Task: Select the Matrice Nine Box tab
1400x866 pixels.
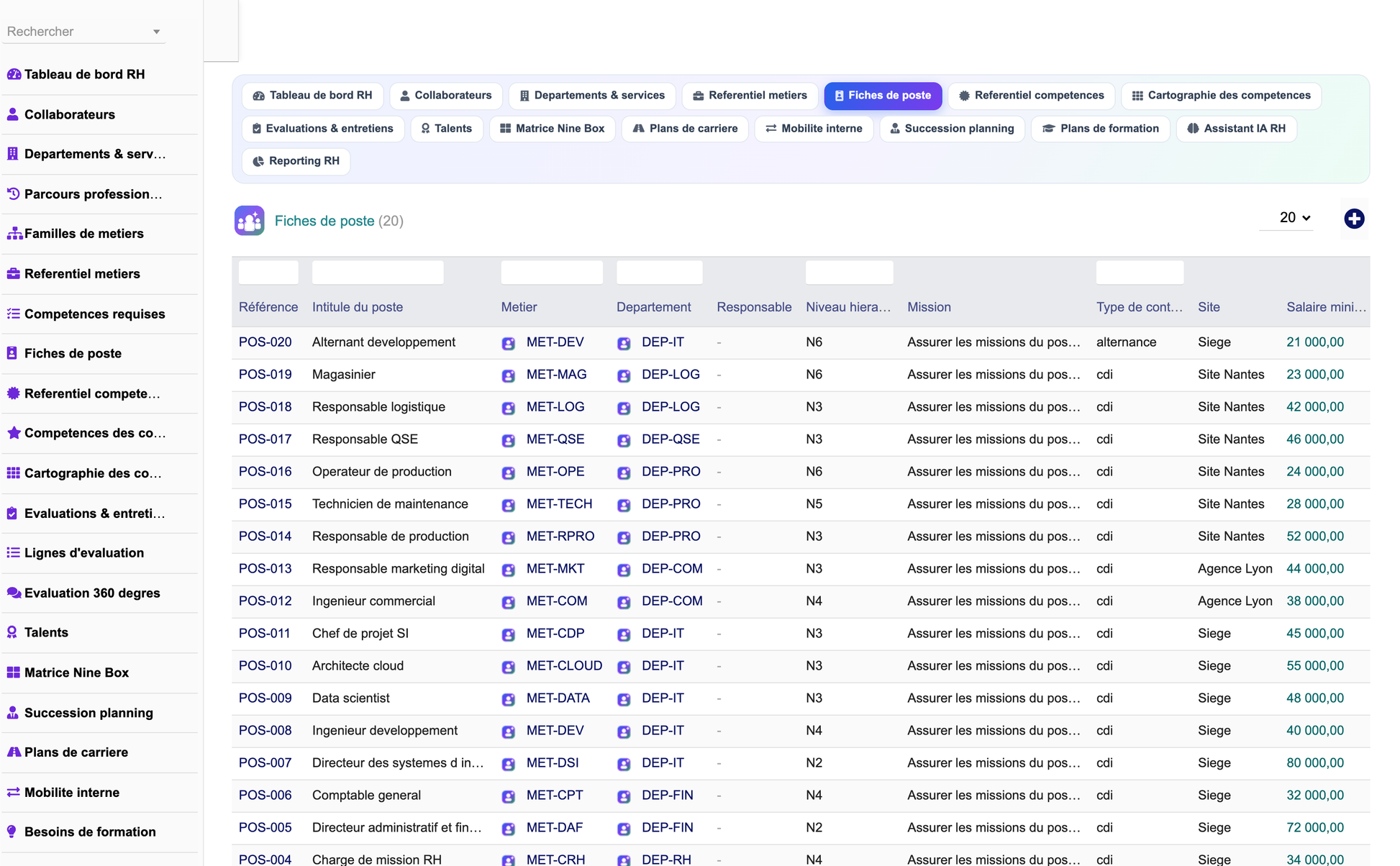Action: click(553, 129)
